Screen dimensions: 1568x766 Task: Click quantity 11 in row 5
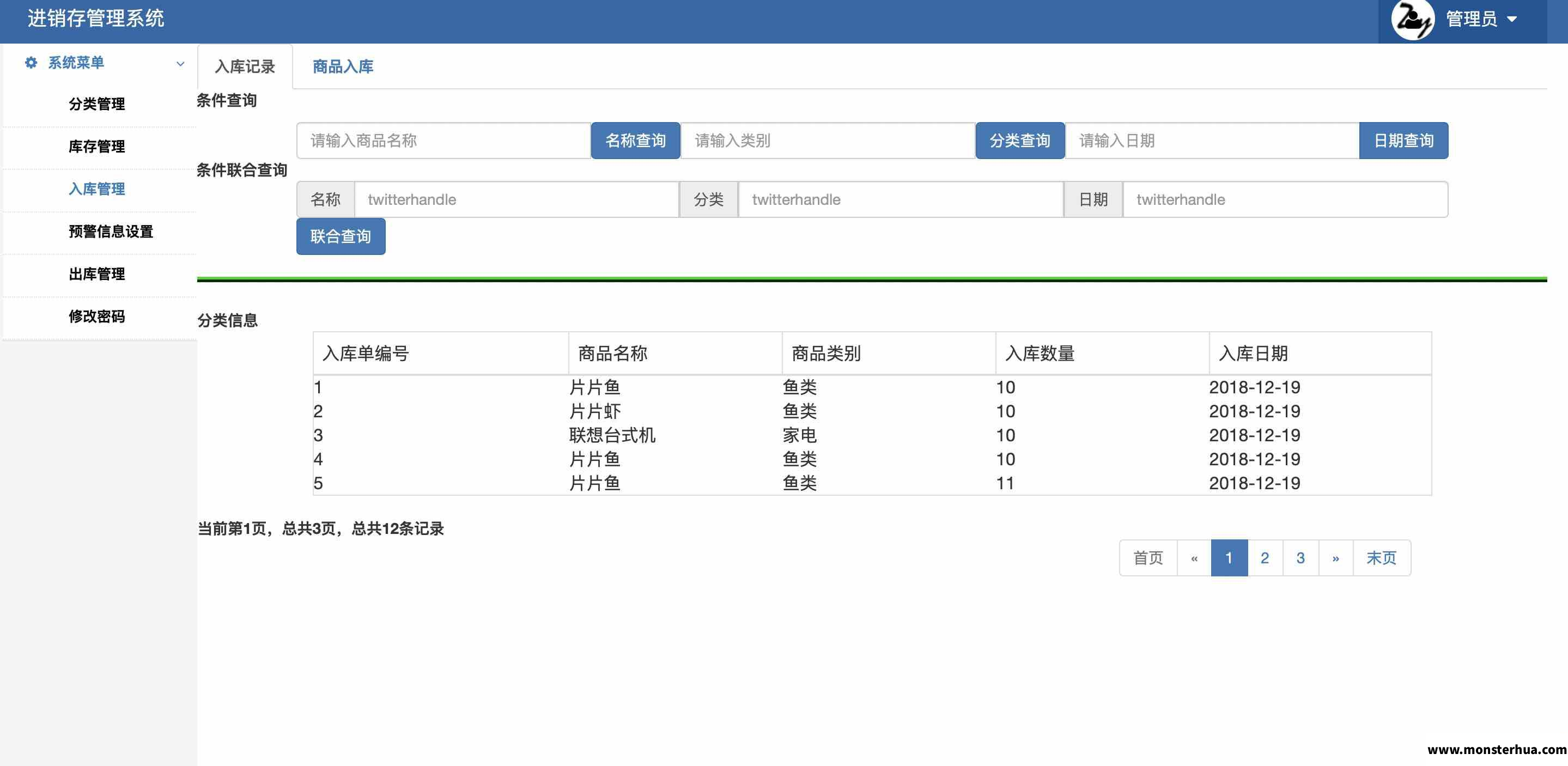[x=1005, y=483]
